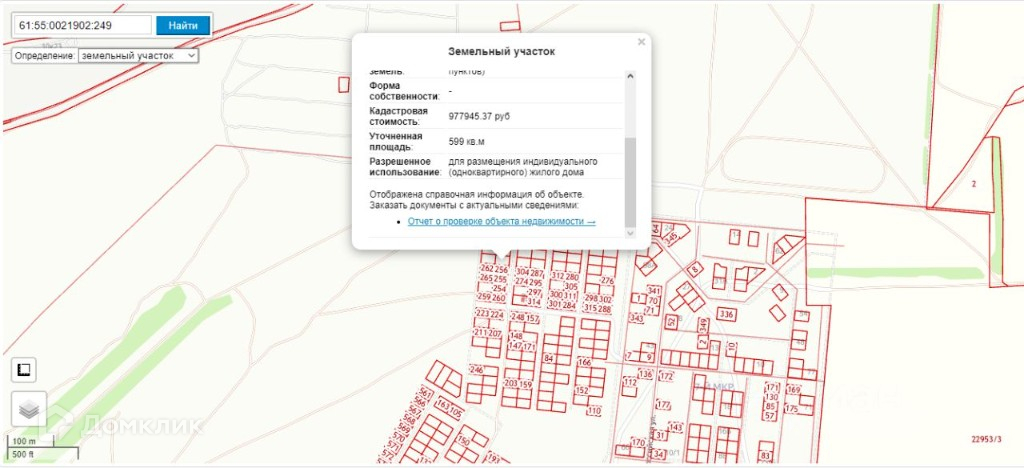Select map parcel numbered 84

[548, 357]
